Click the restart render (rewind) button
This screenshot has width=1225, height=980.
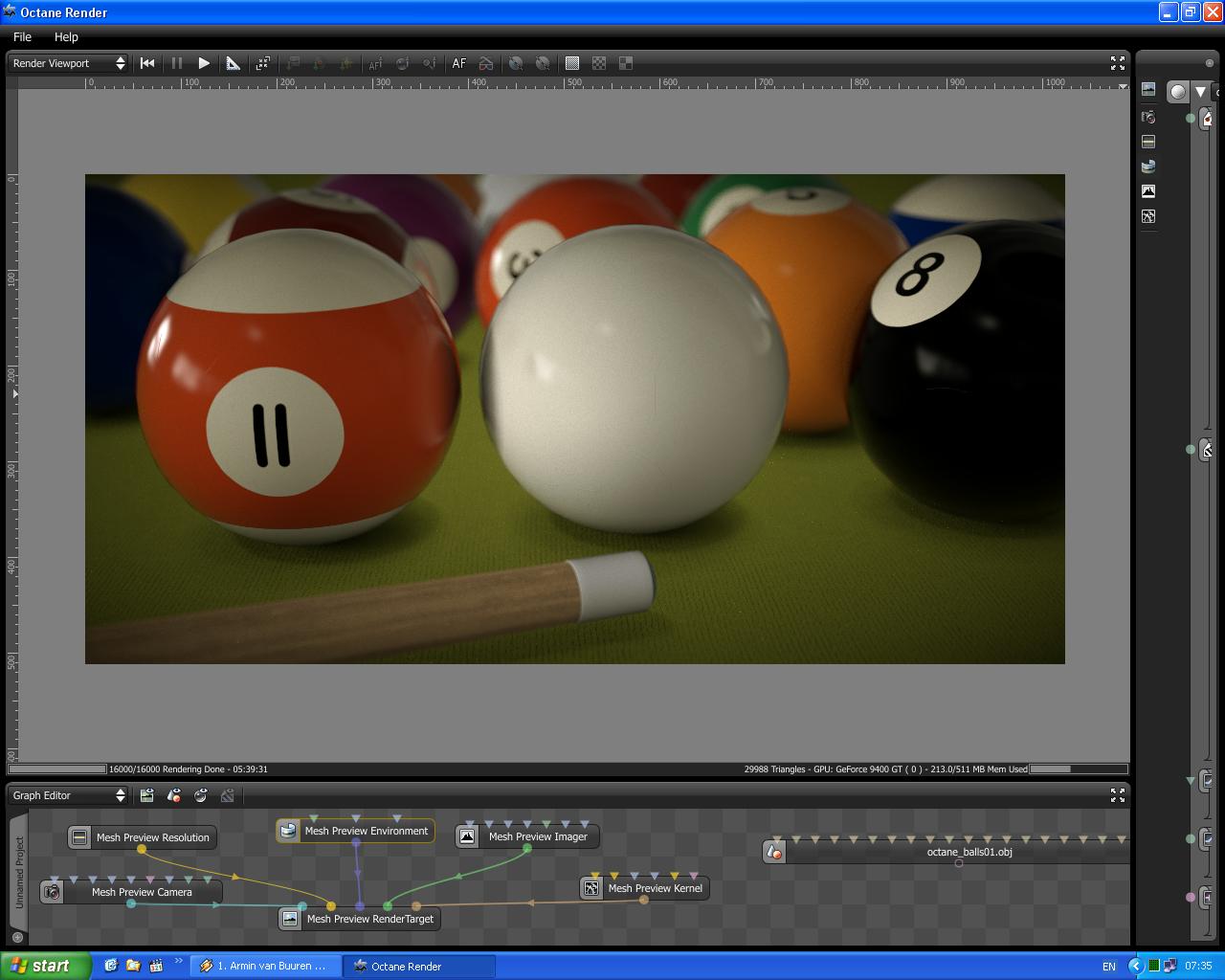[147, 63]
